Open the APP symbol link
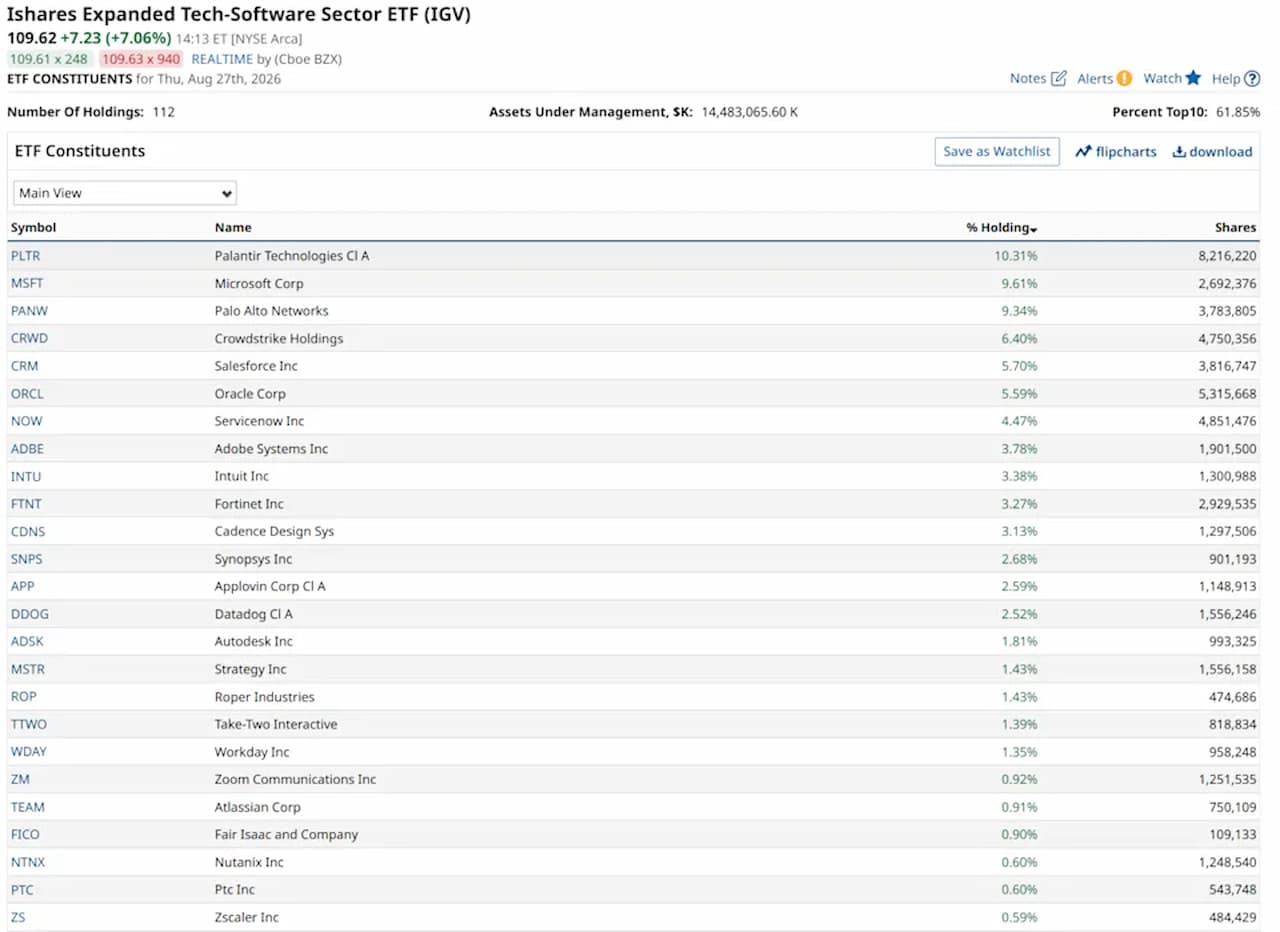Viewport: 1280px width, 932px height. pos(23,586)
